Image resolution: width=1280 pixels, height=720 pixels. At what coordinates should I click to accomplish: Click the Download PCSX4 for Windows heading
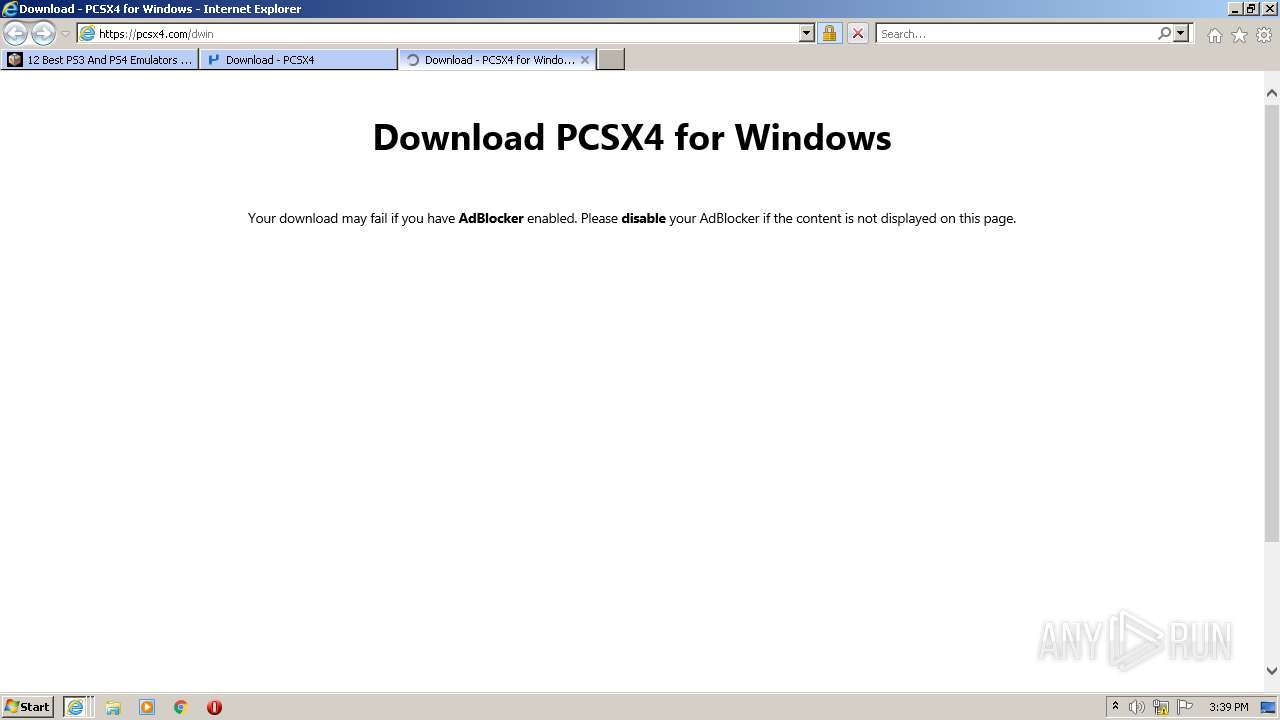pos(632,137)
